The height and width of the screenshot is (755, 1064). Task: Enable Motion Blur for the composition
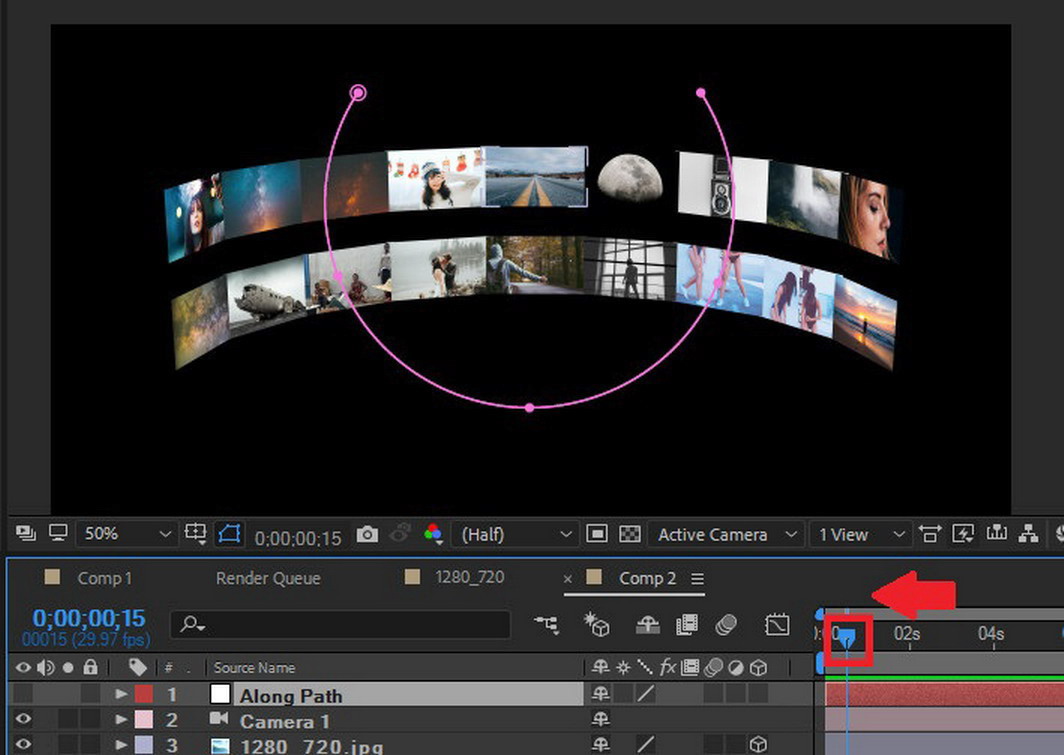point(726,625)
